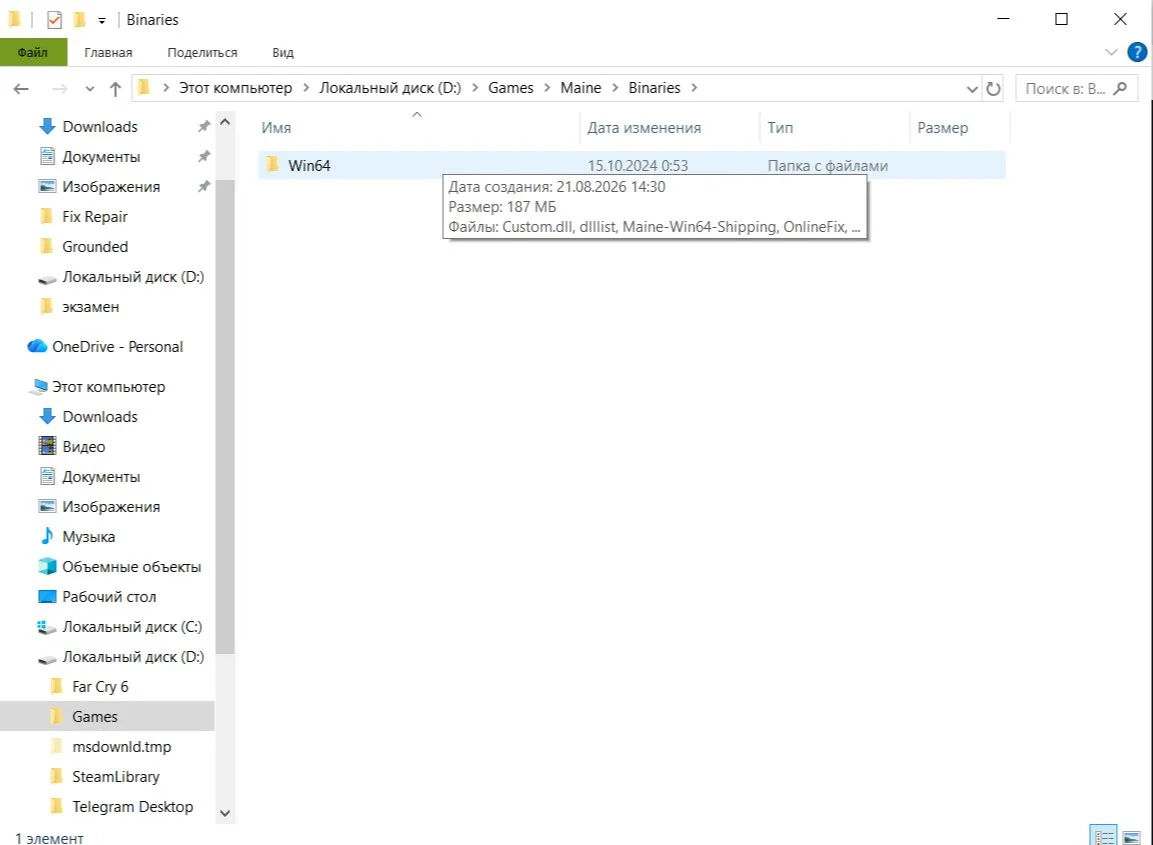
Task: Open Grounded folder in sidebar
Action: (x=95, y=247)
